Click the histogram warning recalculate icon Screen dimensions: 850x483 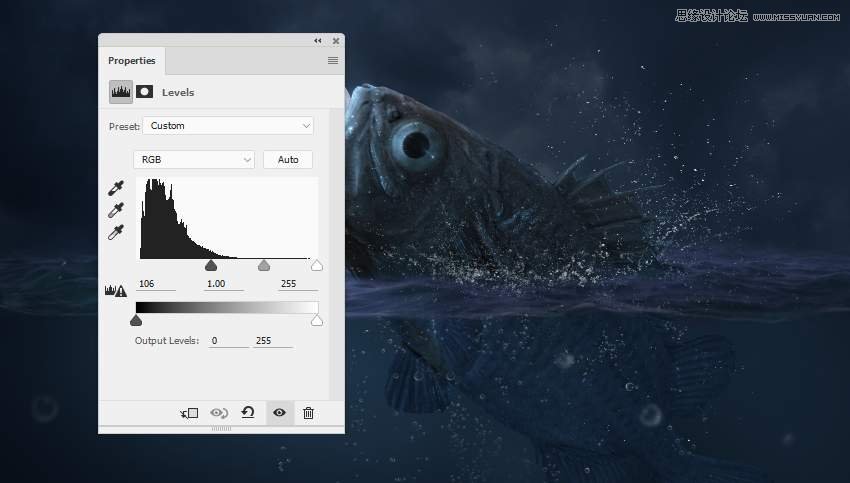point(116,290)
